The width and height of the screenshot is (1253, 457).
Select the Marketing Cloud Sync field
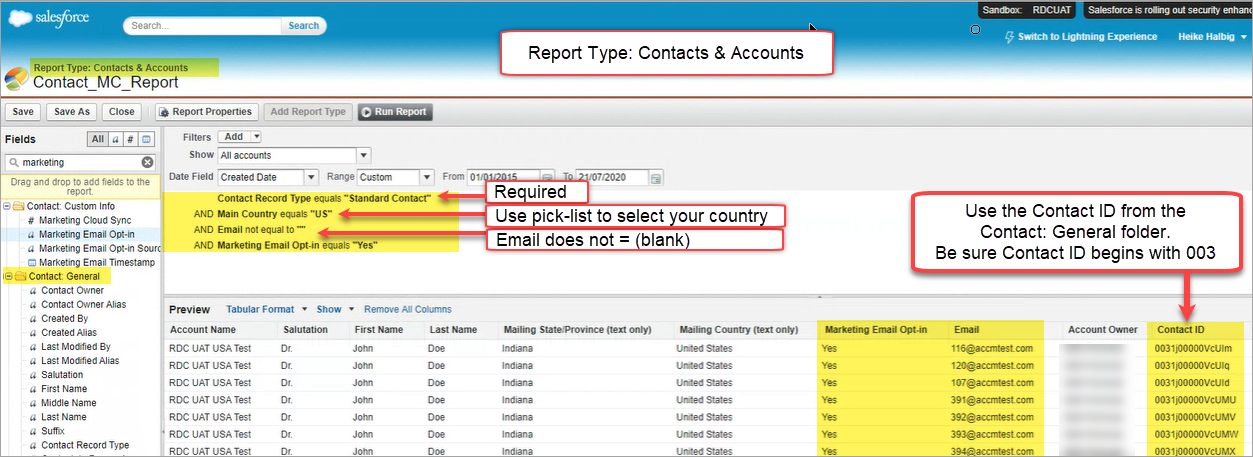click(85, 220)
